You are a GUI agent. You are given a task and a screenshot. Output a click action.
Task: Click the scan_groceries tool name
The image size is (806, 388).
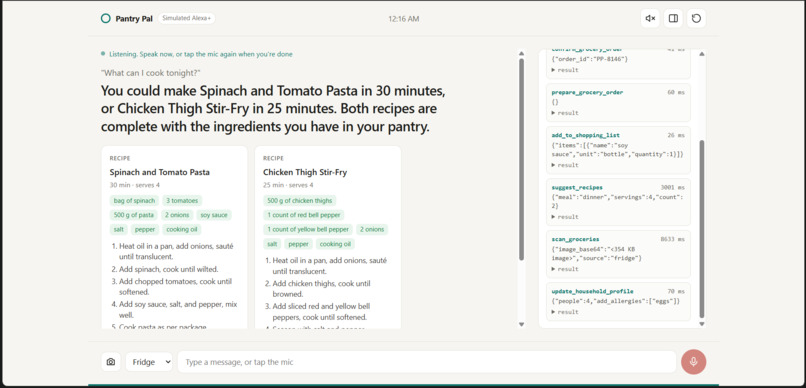(575, 239)
